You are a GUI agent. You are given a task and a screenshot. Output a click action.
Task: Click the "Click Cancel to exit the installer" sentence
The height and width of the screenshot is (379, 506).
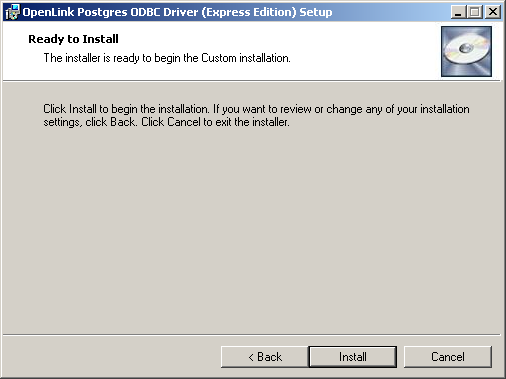click(215, 122)
